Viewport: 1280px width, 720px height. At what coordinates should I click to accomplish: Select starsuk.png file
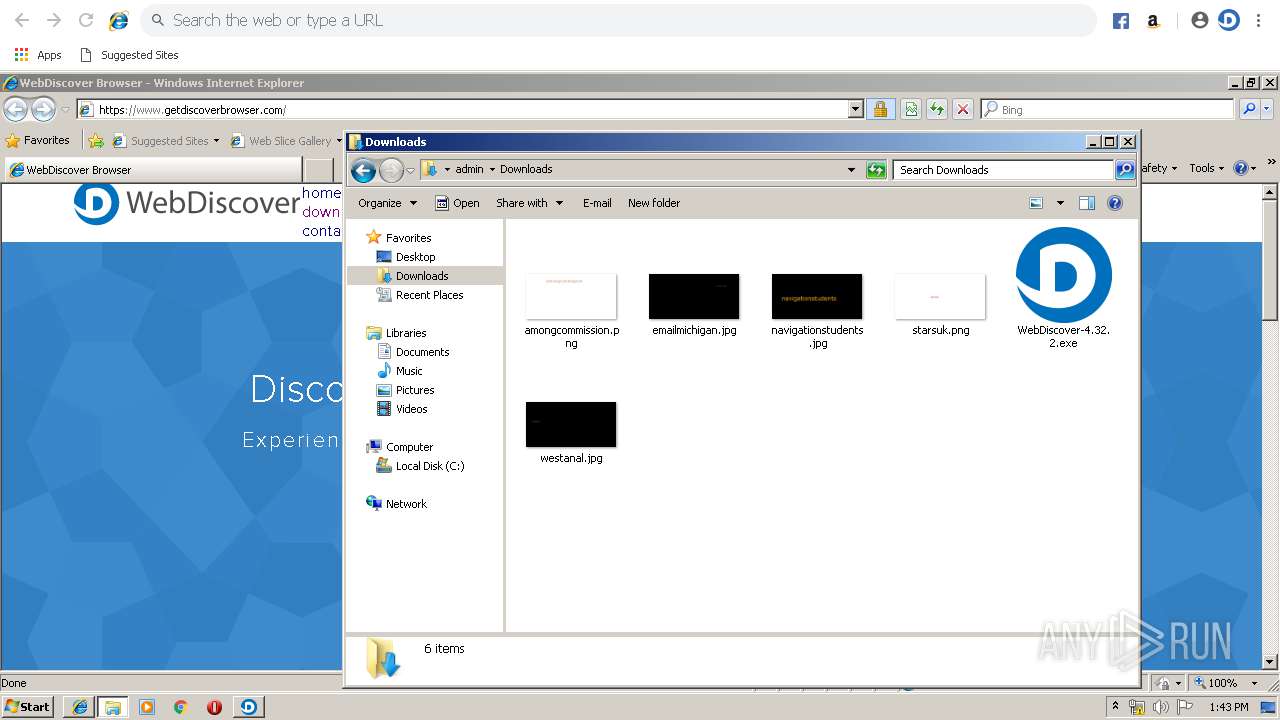pyautogui.click(x=940, y=305)
